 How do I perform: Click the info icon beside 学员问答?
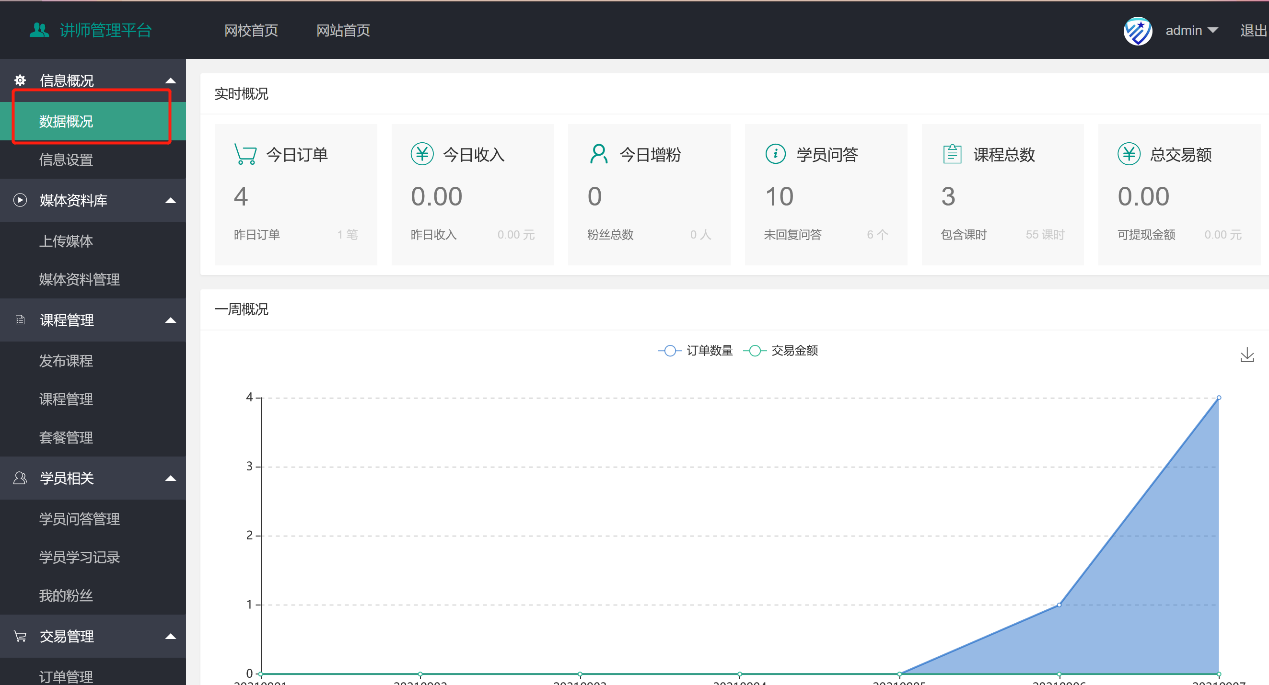click(775, 154)
